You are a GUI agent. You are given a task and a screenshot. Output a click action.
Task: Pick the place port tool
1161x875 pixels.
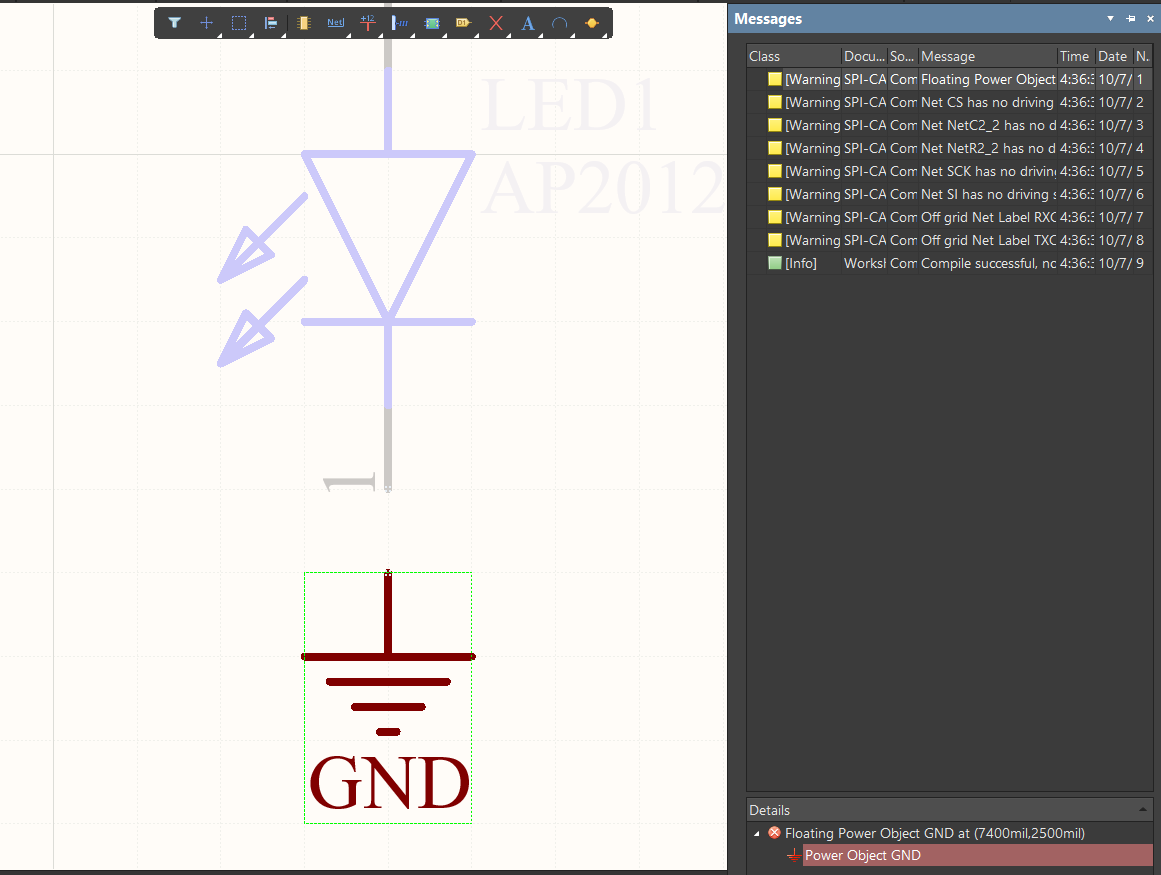(464, 23)
